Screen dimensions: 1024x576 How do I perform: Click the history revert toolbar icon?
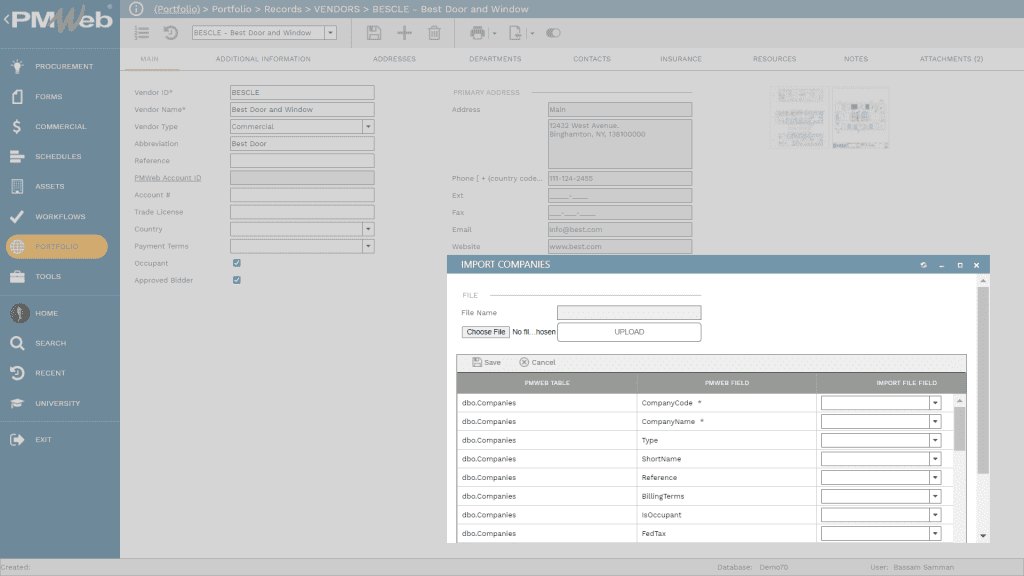pyautogui.click(x=170, y=33)
